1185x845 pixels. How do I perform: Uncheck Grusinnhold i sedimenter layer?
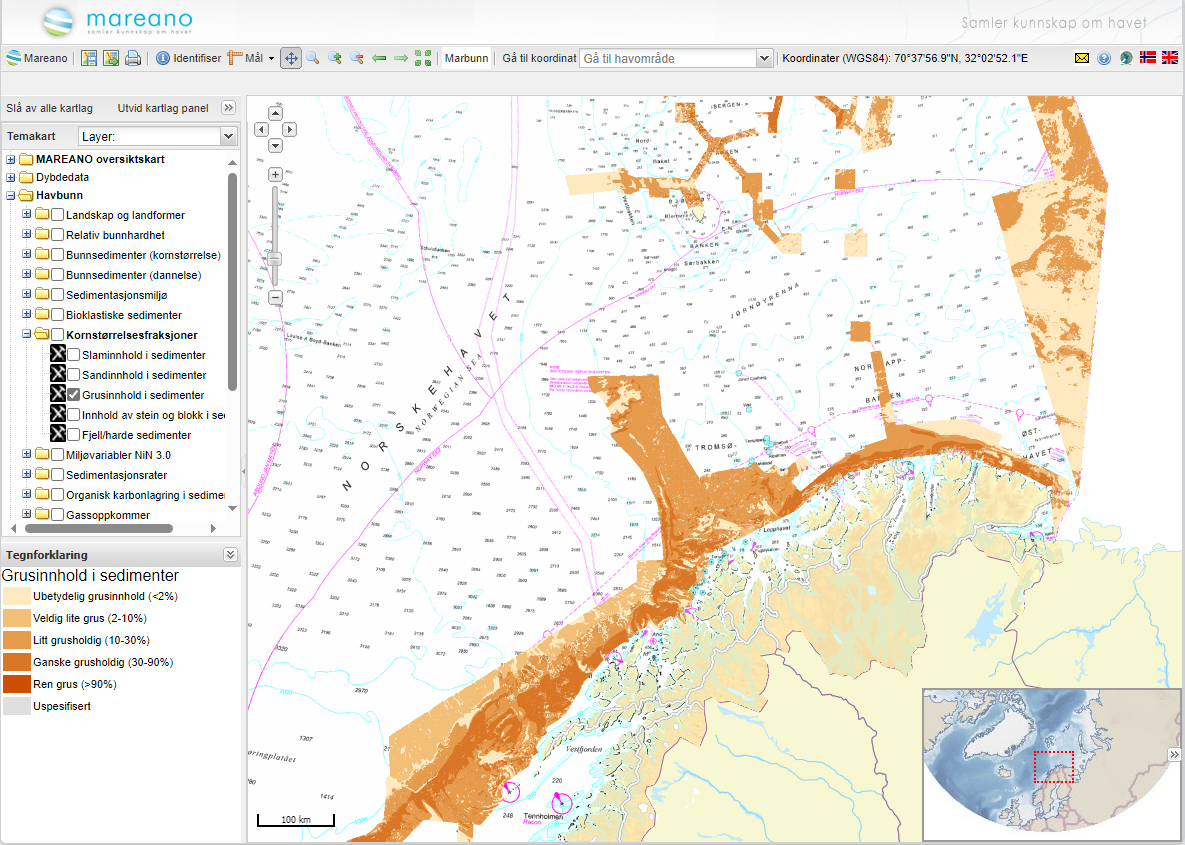(74, 395)
